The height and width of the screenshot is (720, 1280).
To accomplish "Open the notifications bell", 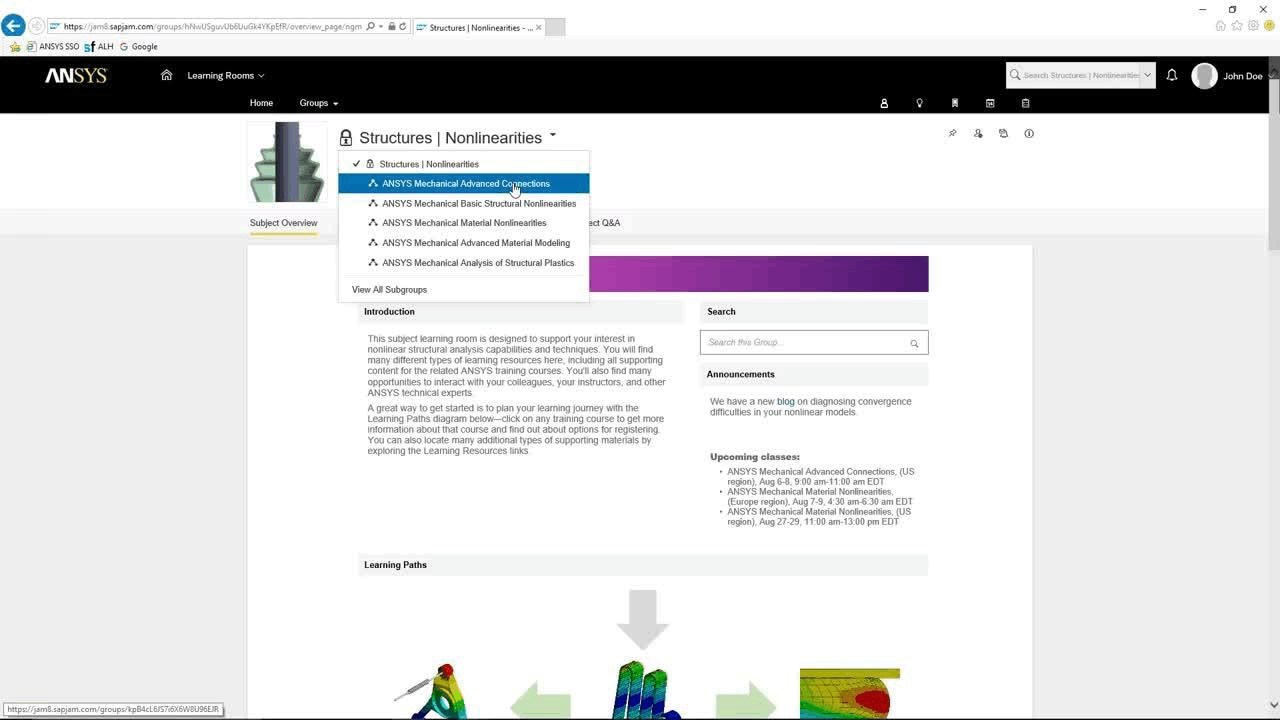I will pyautogui.click(x=1172, y=75).
